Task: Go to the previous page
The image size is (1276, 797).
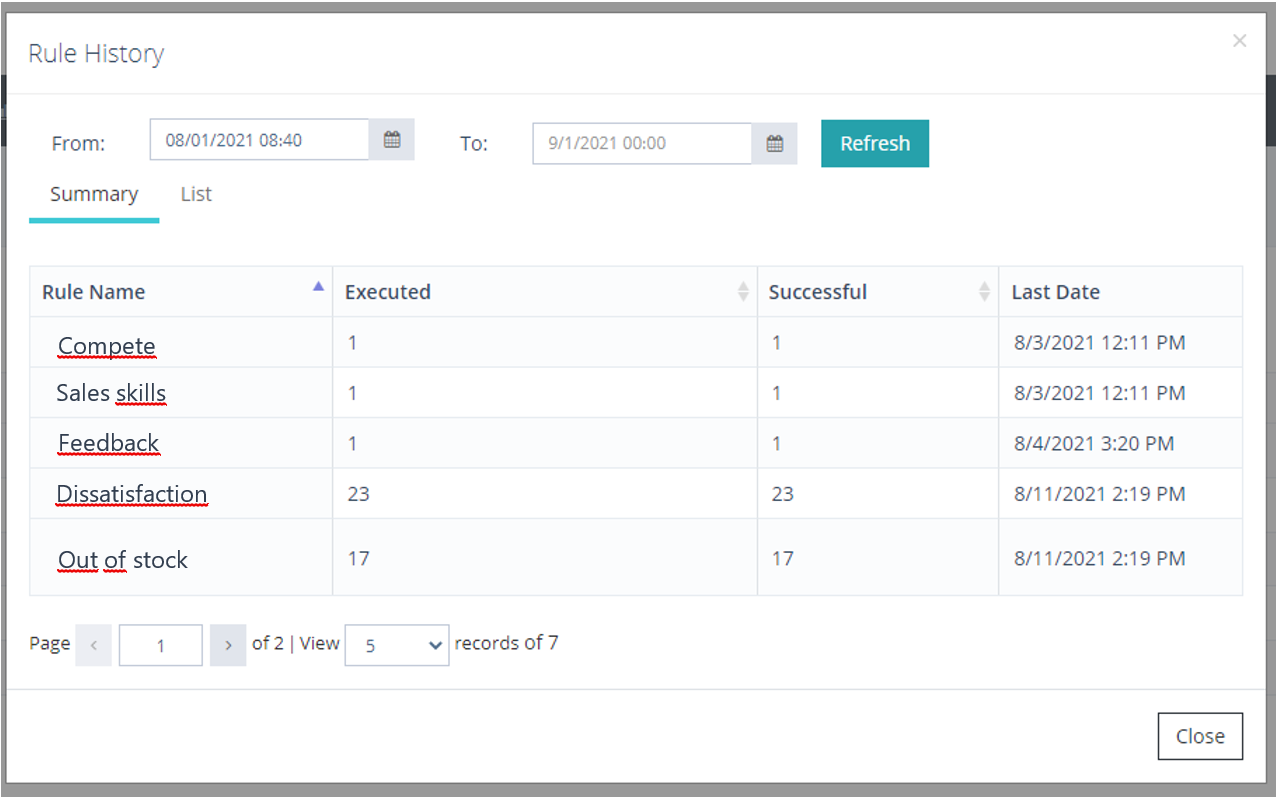Action: (94, 645)
